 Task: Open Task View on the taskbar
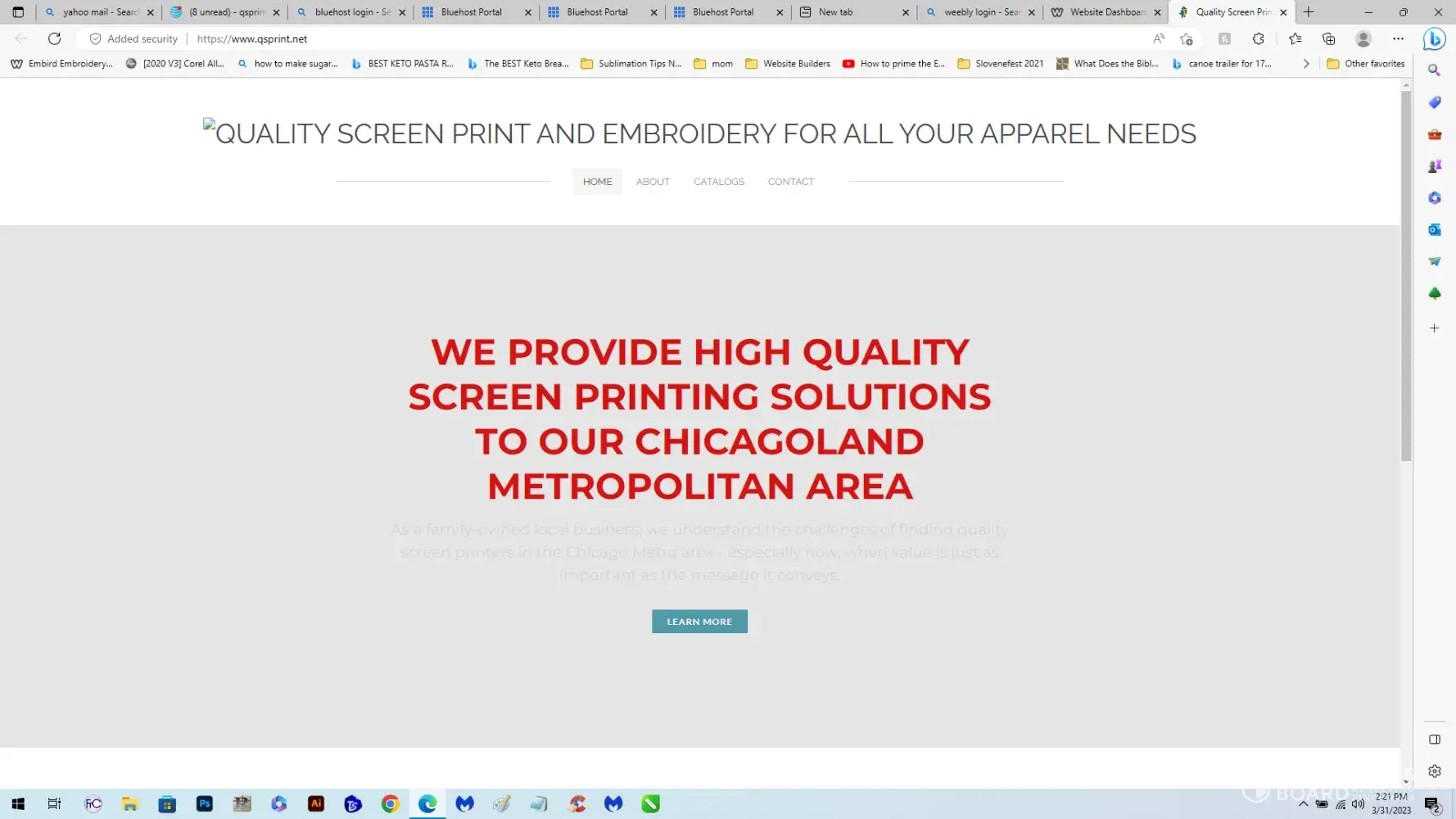pyautogui.click(x=54, y=804)
